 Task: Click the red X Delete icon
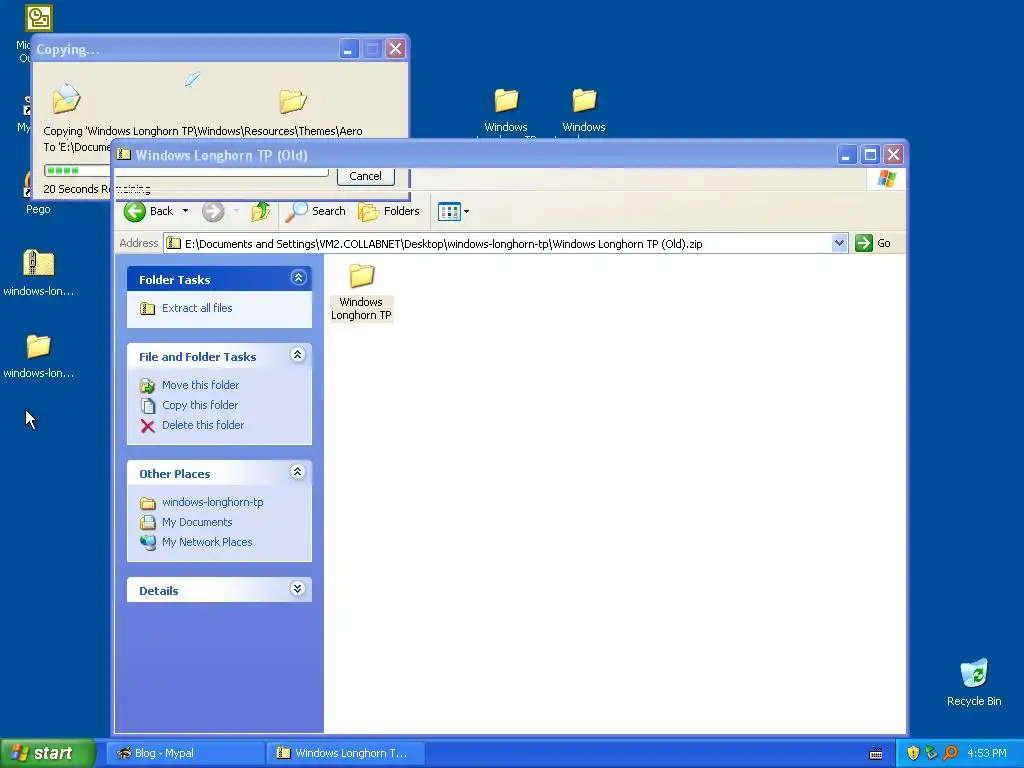[148, 426]
